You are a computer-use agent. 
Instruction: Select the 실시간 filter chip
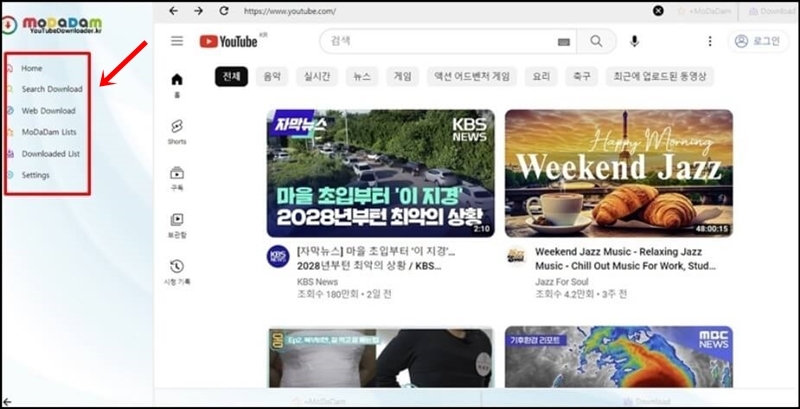tap(317, 76)
